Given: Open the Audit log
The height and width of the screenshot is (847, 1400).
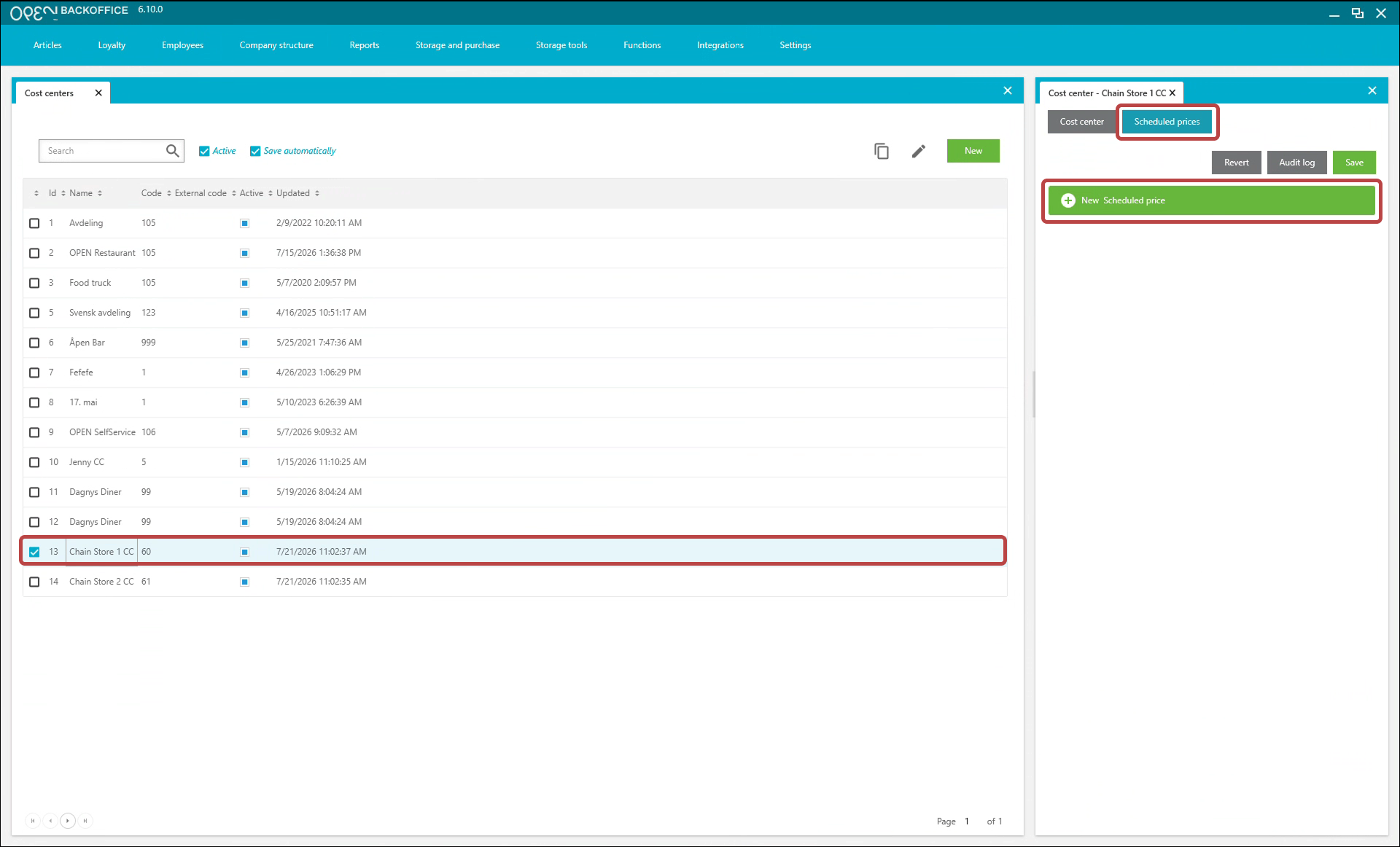Looking at the screenshot, I should [x=1296, y=163].
